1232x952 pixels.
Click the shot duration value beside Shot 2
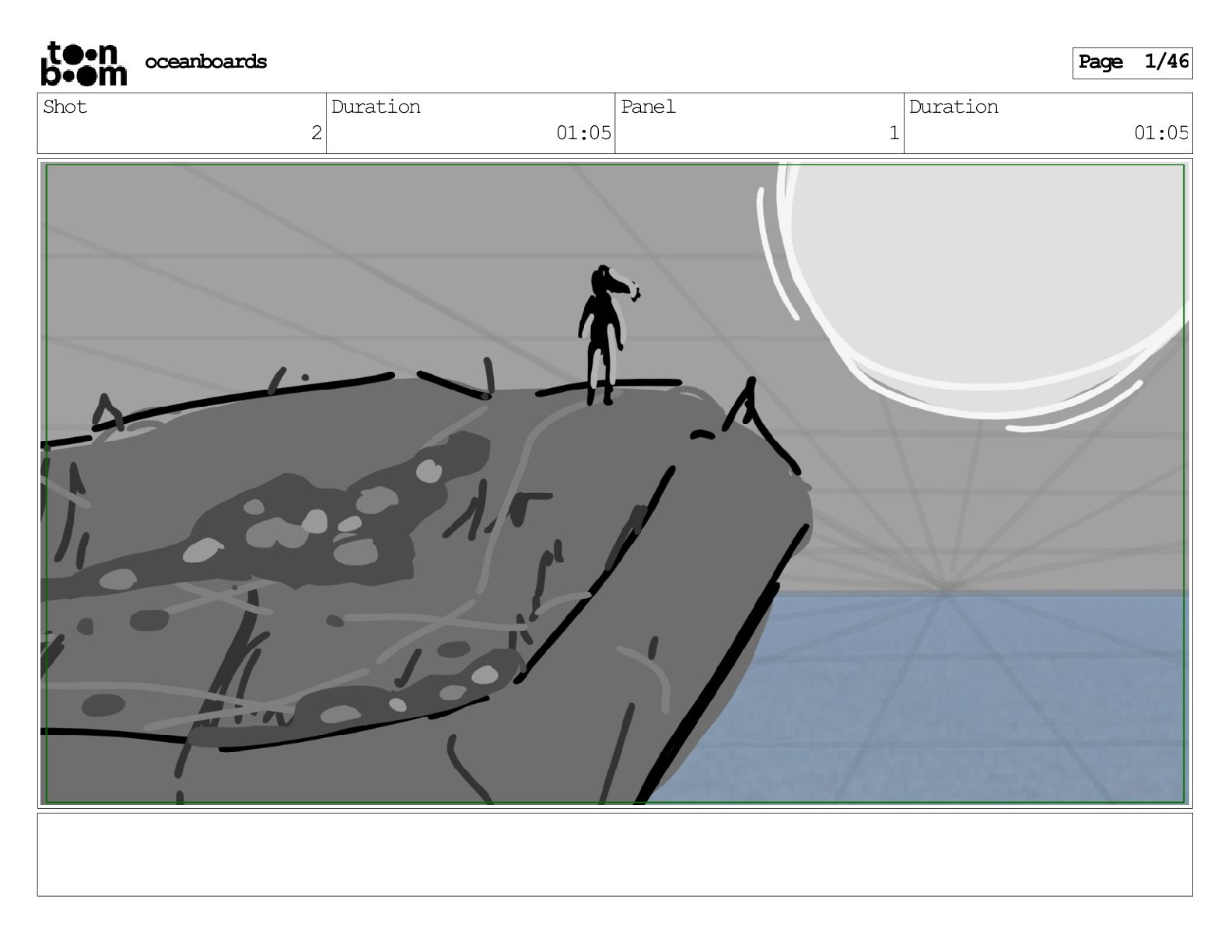tap(583, 133)
